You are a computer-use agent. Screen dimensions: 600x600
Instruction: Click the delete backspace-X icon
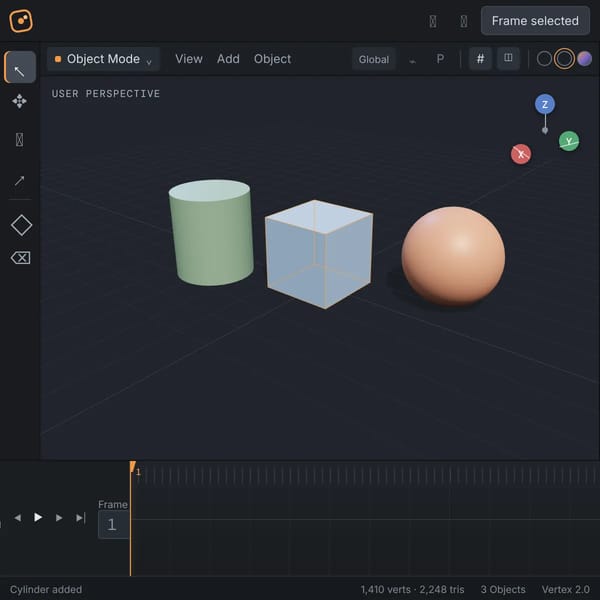(x=21, y=258)
